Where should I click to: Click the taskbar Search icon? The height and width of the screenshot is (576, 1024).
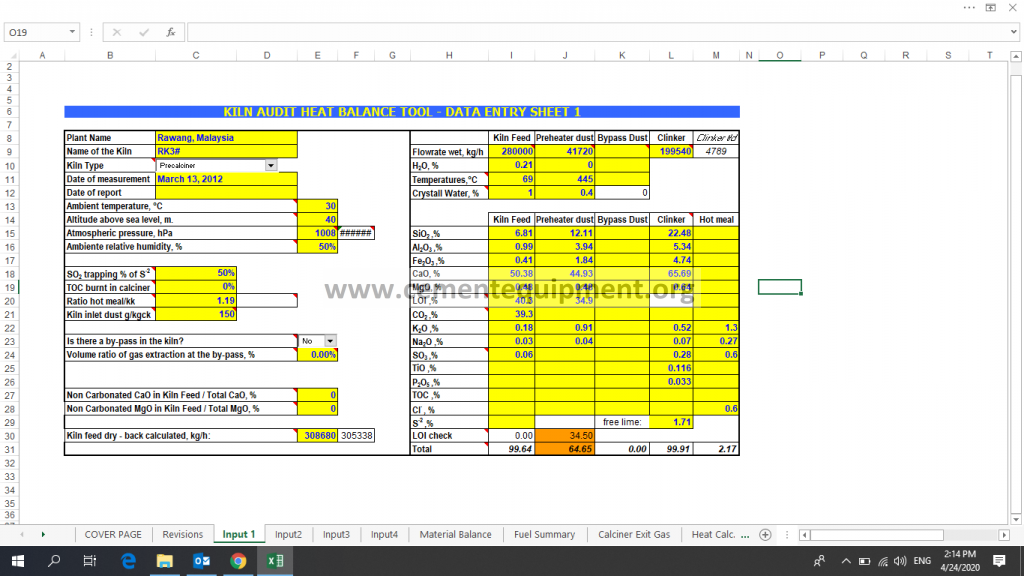[x=52, y=561]
